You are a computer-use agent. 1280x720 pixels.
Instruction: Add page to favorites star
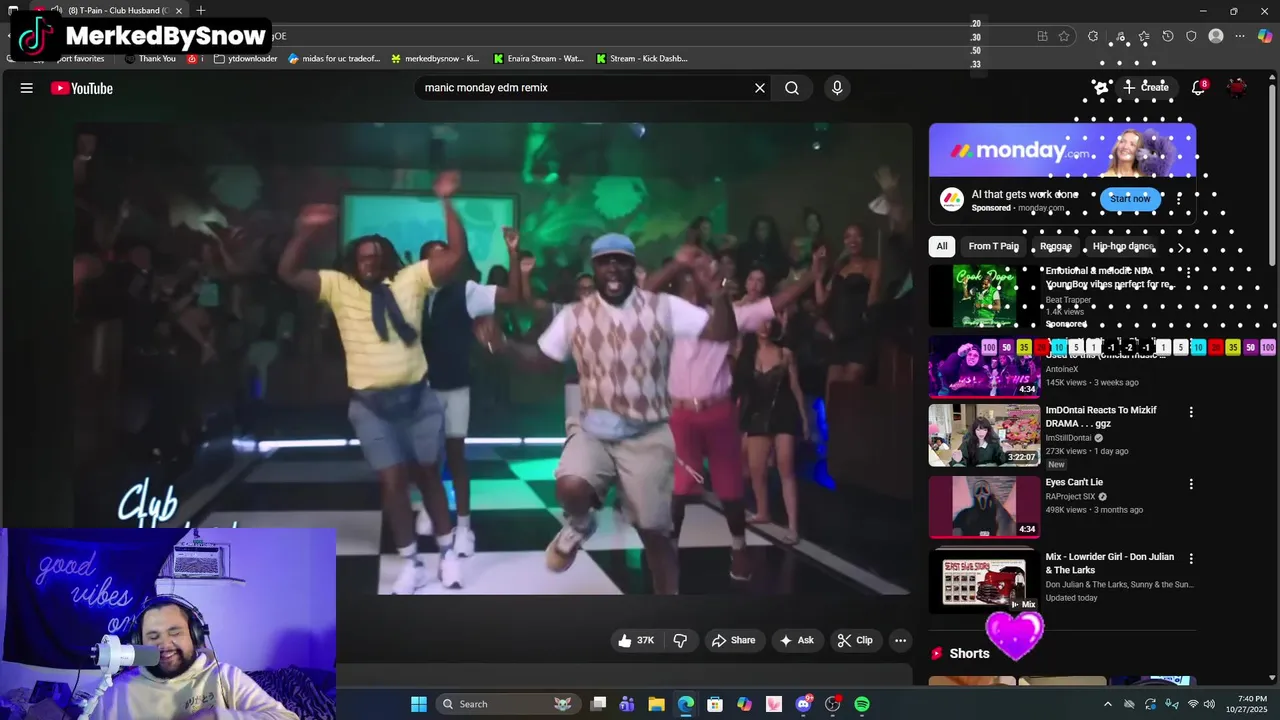point(1064,36)
